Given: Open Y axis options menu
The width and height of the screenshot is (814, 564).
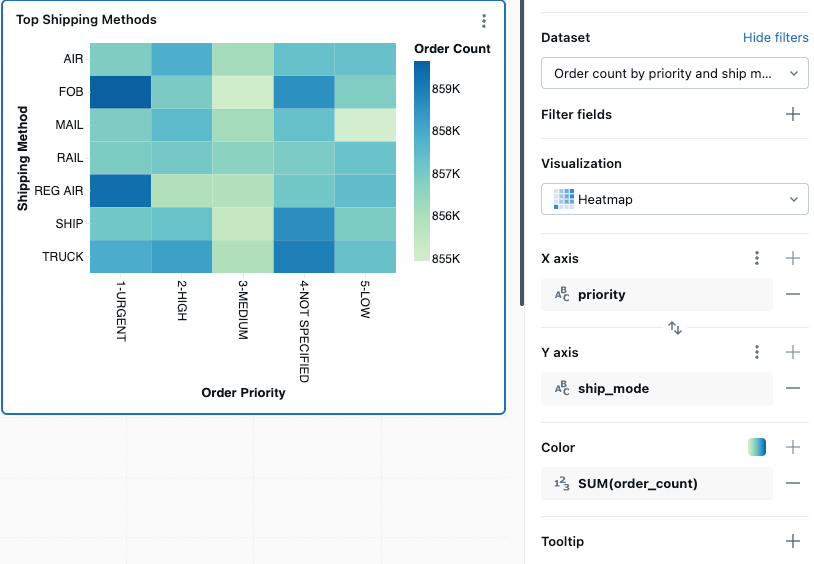Looking at the screenshot, I should pos(757,352).
